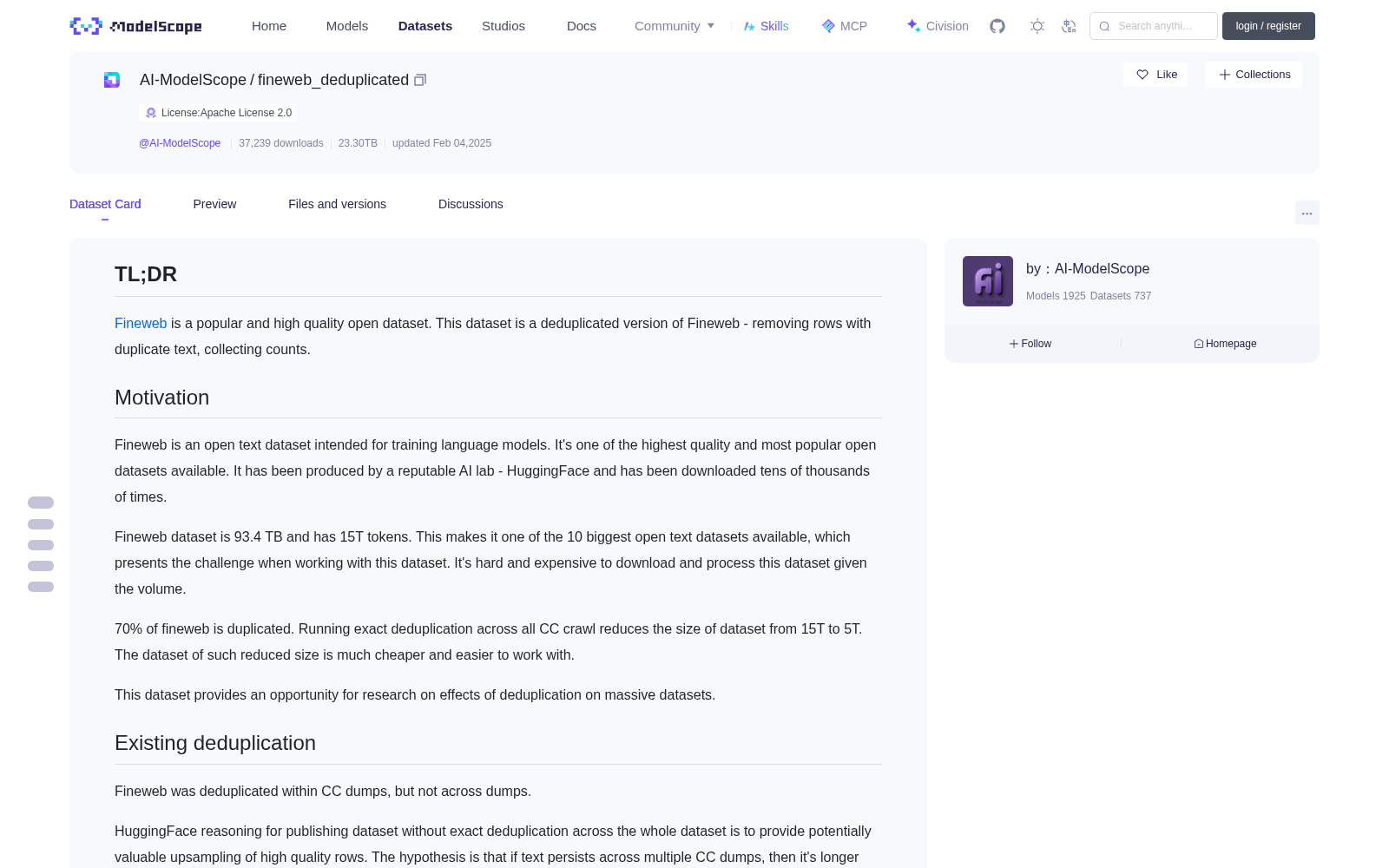Open the Docs navigation item
Viewport: 1389px width, 868px height.
(x=582, y=26)
